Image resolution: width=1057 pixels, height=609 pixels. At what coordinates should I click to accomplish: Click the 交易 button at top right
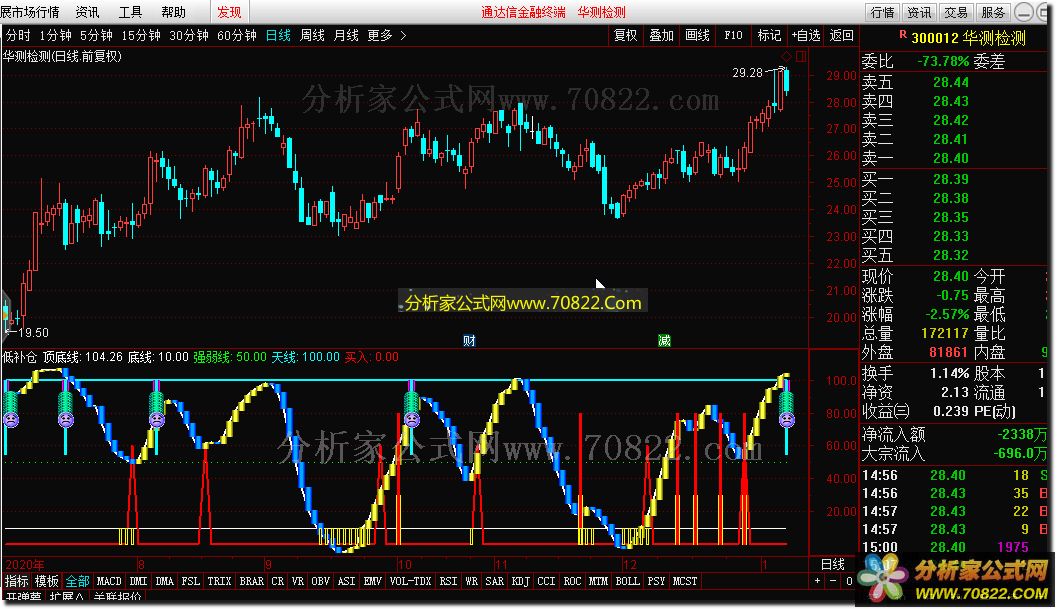point(955,12)
